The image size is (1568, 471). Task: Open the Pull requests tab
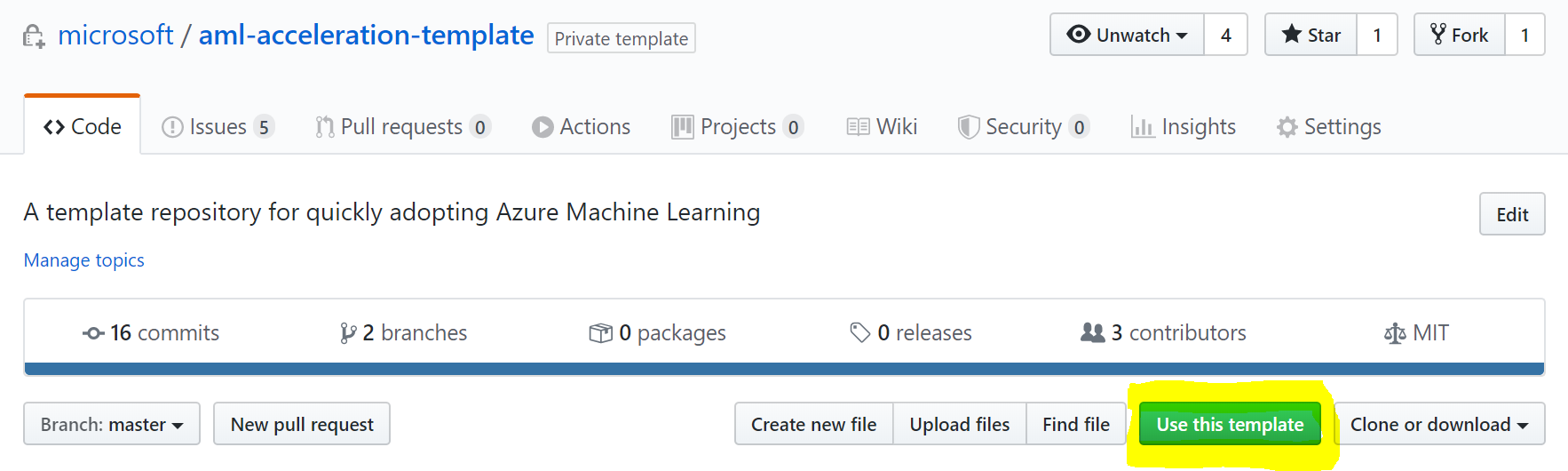(403, 126)
